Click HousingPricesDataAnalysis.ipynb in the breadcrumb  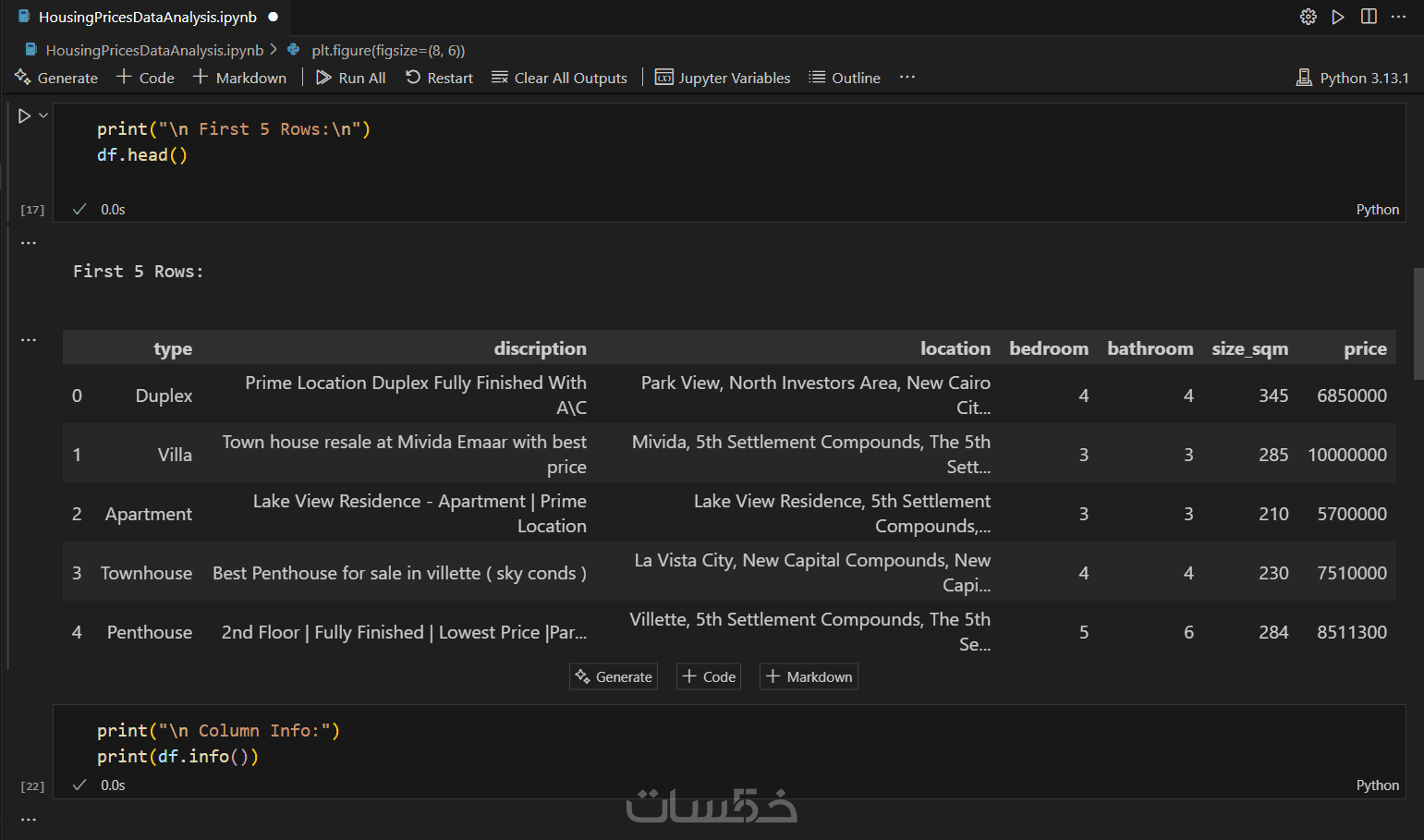click(154, 50)
